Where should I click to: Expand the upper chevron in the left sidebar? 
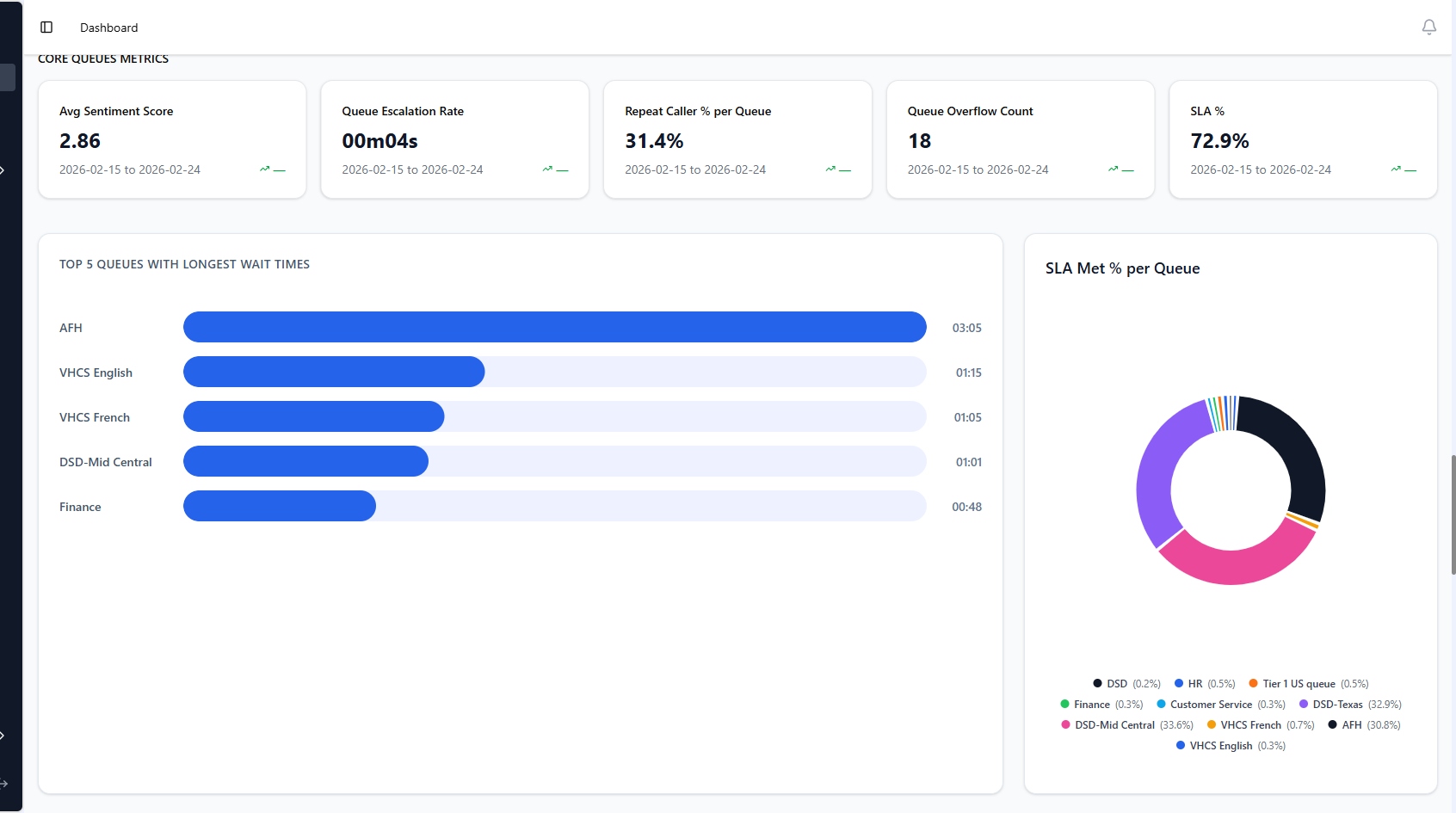(x=3, y=169)
